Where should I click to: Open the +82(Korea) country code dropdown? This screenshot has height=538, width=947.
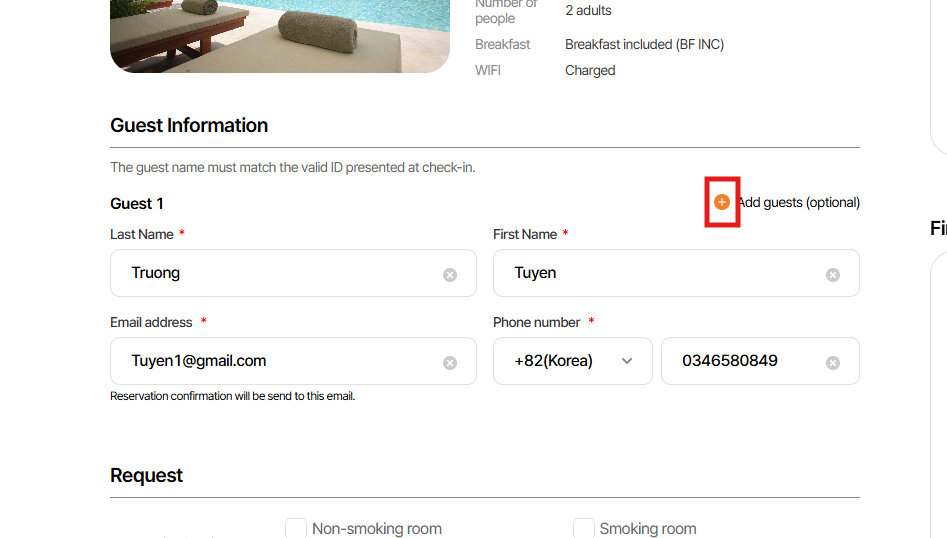click(572, 361)
